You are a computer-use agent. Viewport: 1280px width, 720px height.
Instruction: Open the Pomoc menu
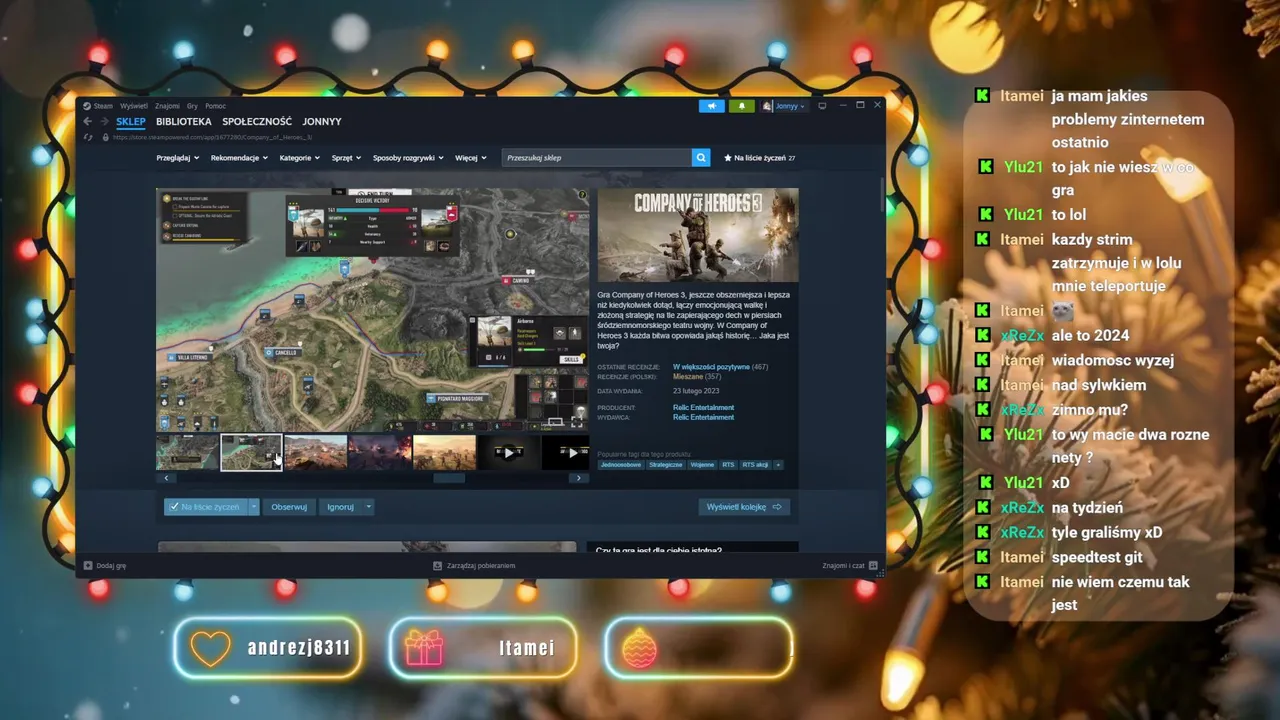pyautogui.click(x=215, y=106)
